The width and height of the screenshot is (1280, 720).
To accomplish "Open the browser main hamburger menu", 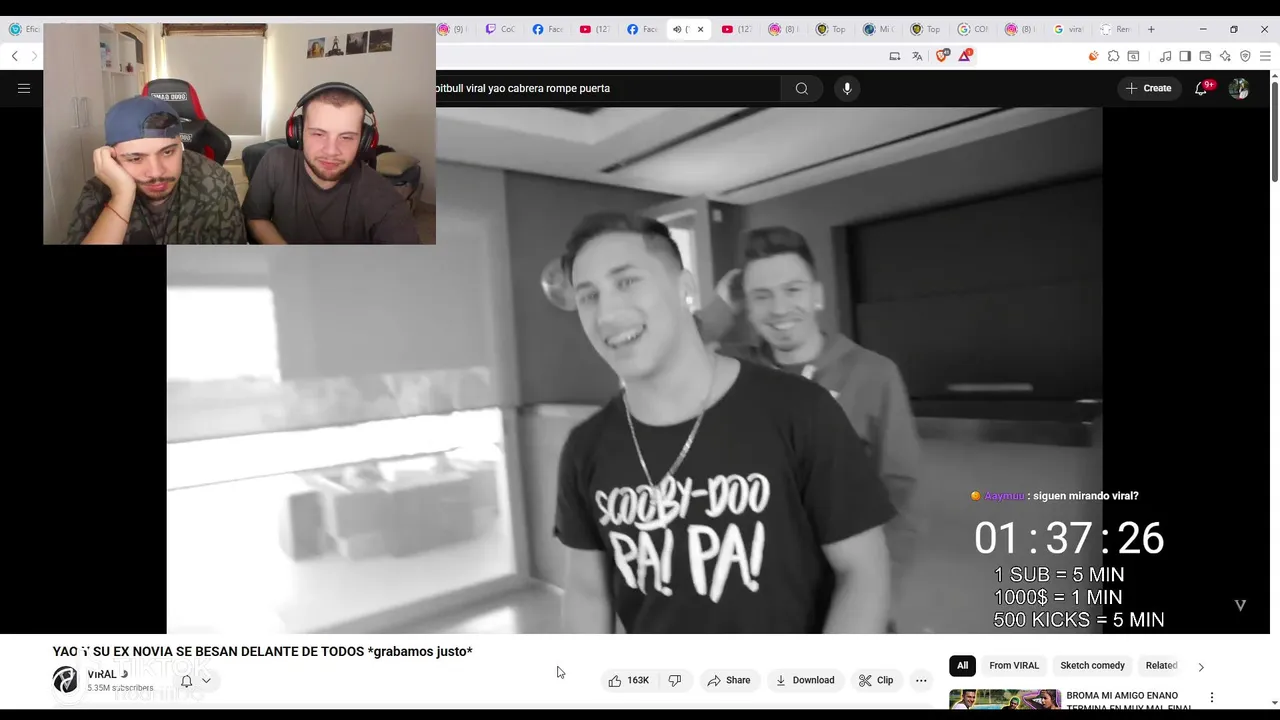I will (1265, 56).
